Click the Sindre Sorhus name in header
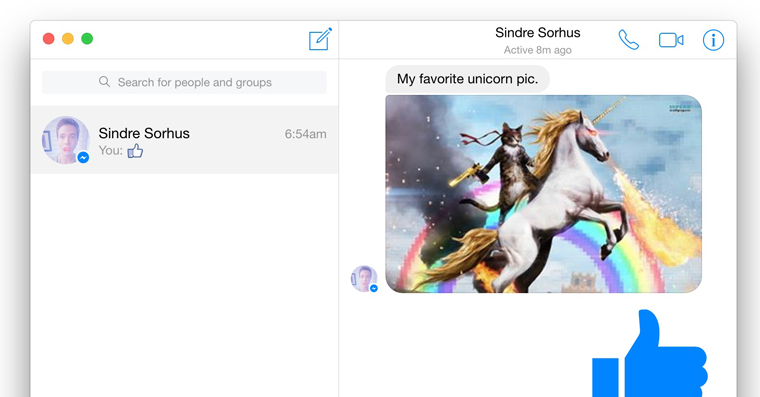The image size is (760, 397). (538, 32)
